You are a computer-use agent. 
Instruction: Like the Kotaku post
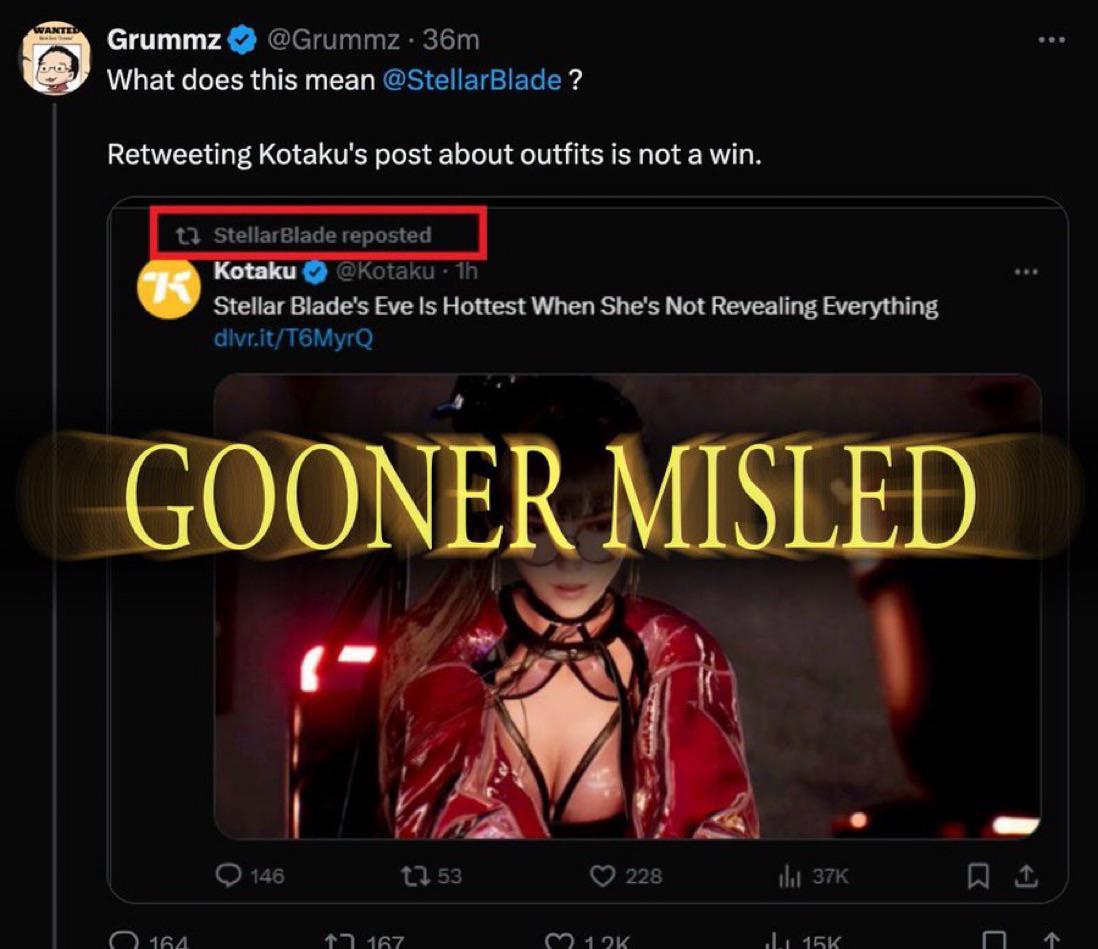coord(602,875)
